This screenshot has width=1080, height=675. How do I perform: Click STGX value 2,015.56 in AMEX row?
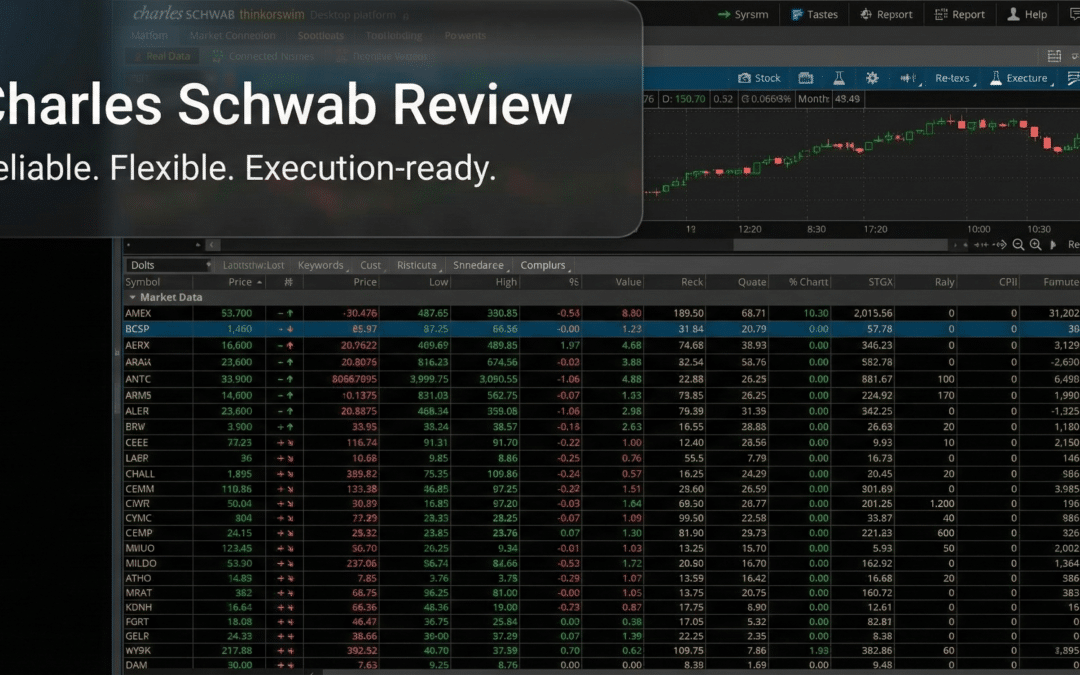pyautogui.click(x=873, y=313)
